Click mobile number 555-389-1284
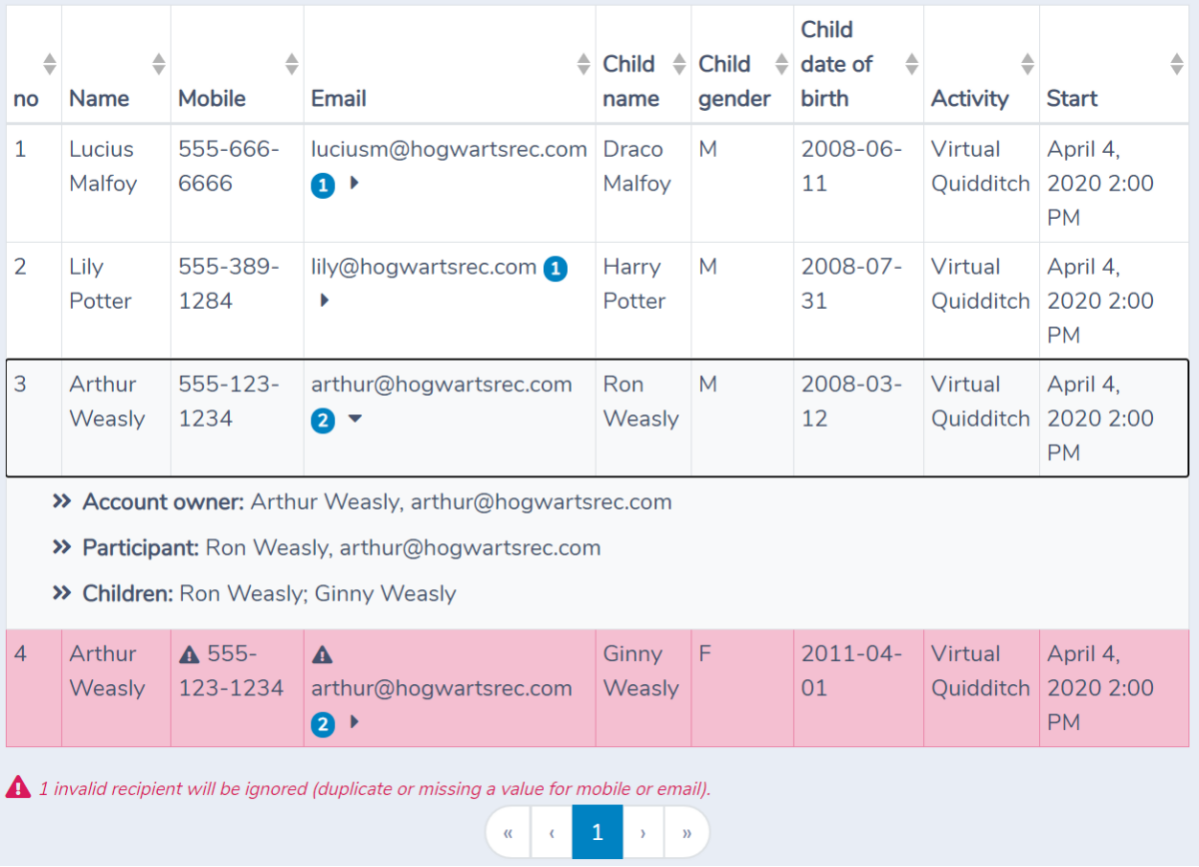Image resolution: width=1199 pixels, height=867 pixels. tap(229, 284)
